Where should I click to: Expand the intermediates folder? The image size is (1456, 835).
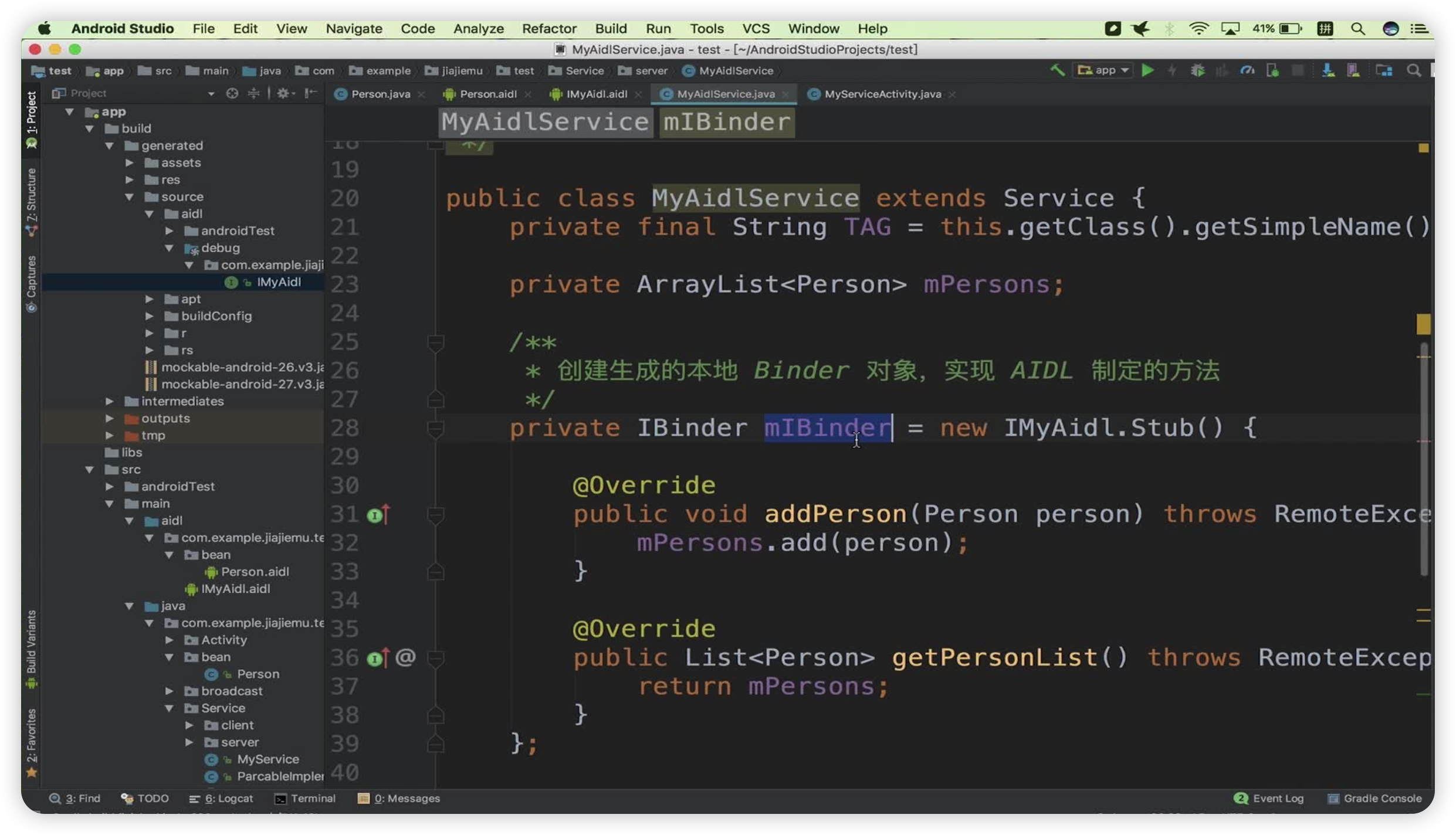click(x=110, y=402)
